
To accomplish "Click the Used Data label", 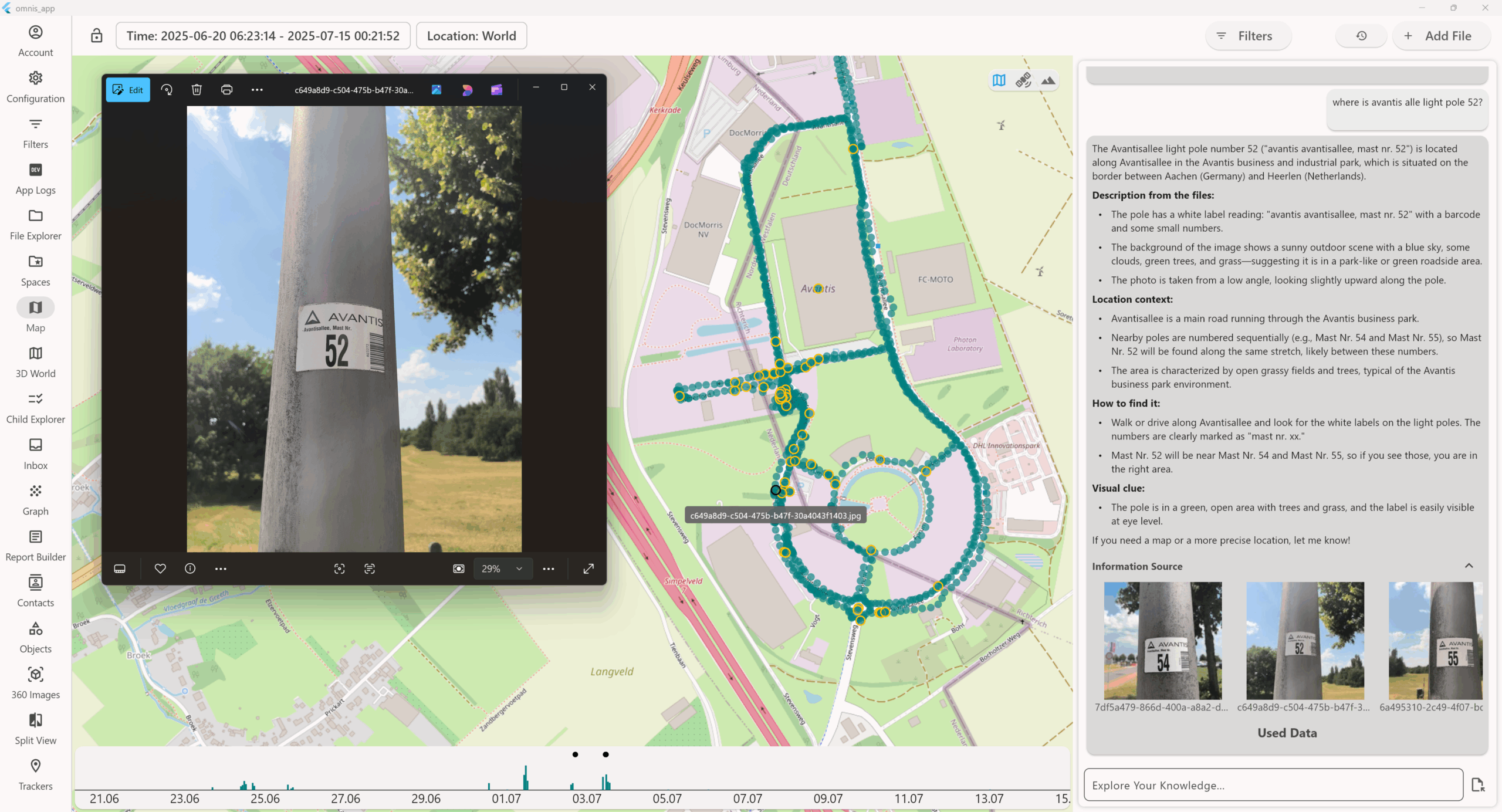I will click(1287, 733).
